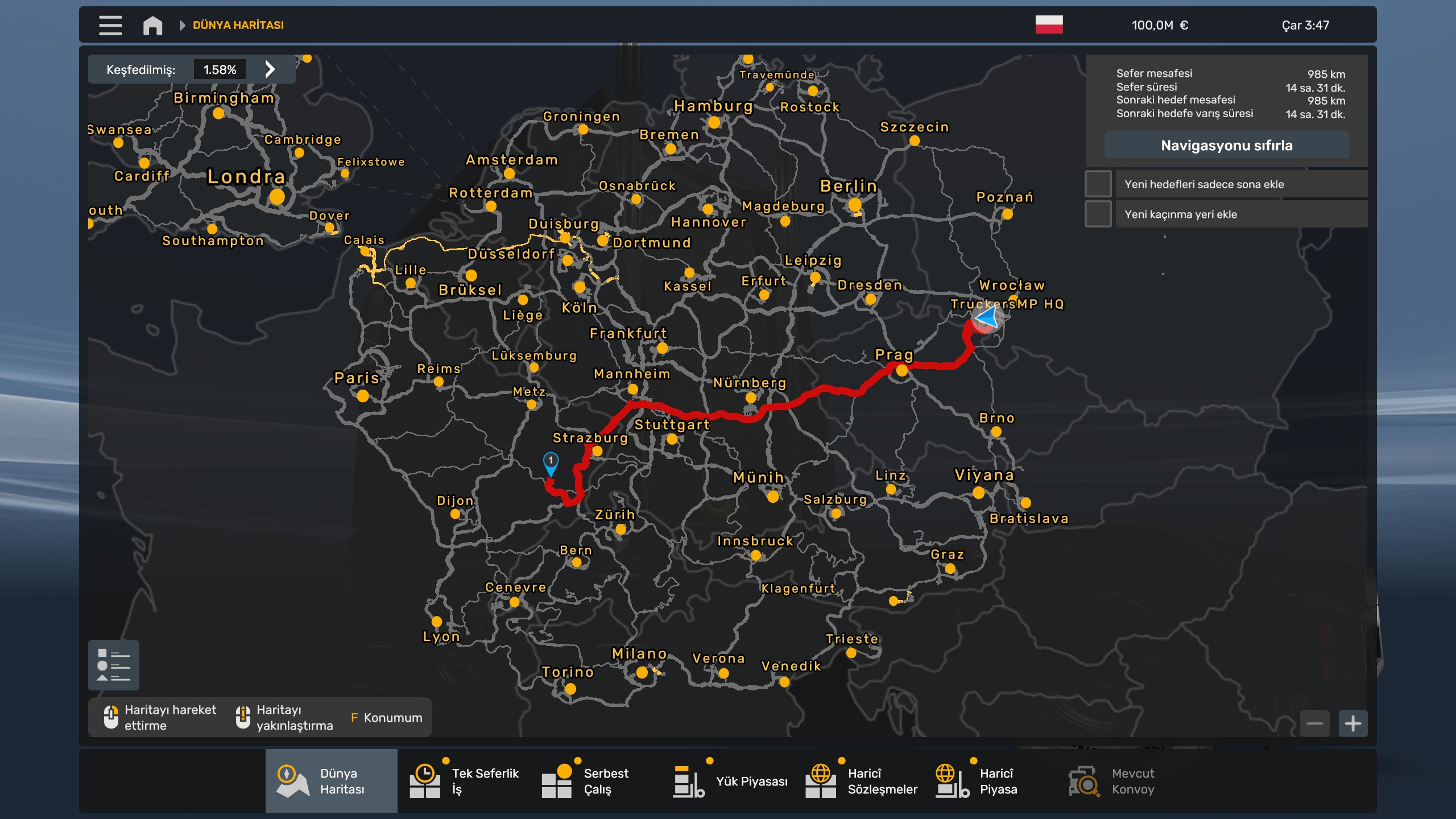
Task: Click the blue truck position arrow
Action: click(988, 317)
